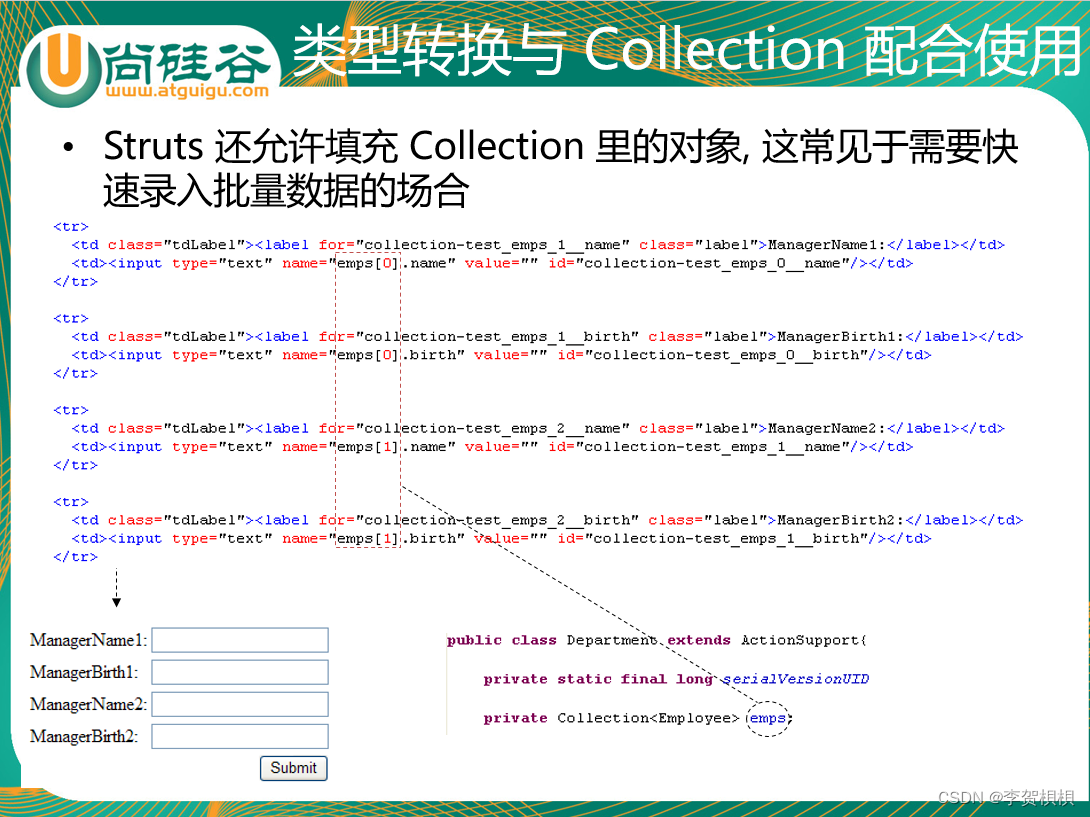The width and height of the screenshot is (1090, 817).
Task: Click 'ActionSupport{' in Java code
Action: pos(804,640)
